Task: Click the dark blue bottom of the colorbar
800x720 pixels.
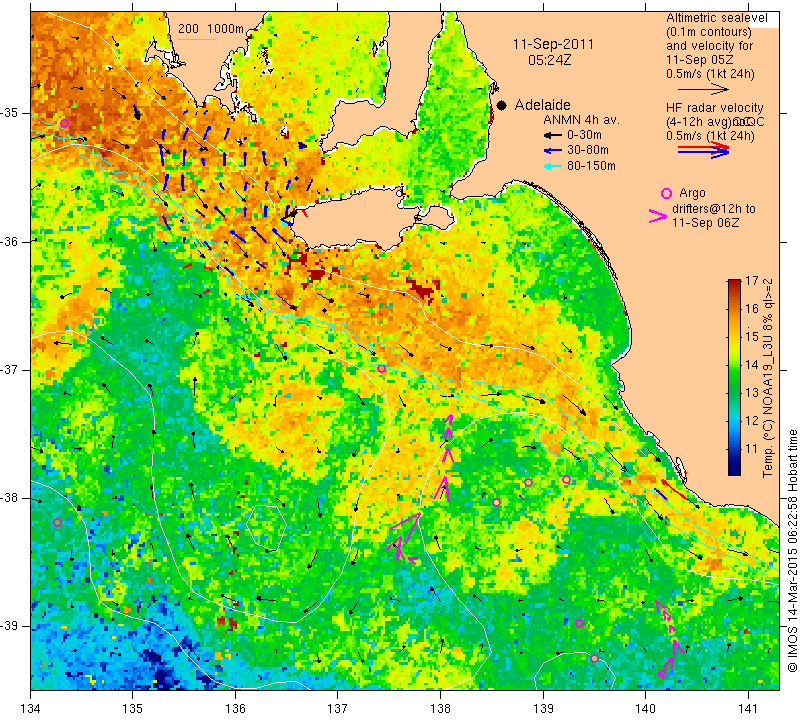Action: tap(734, 470)
